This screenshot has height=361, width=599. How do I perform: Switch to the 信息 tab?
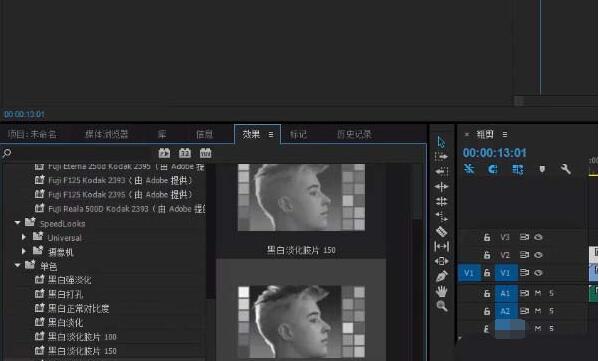pos(204,134)
